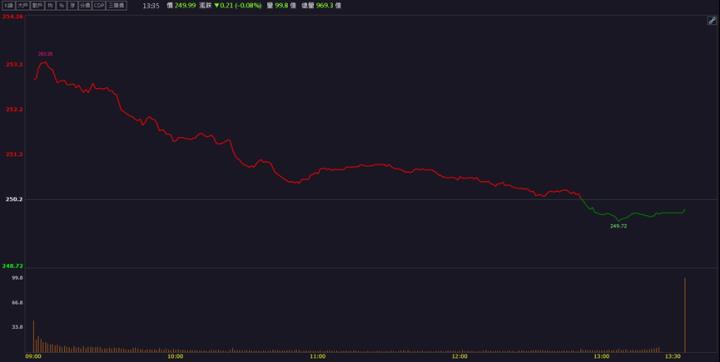Click the intraday high label above the peak
This screenshot has height=362, width=720.
[45, 54]
